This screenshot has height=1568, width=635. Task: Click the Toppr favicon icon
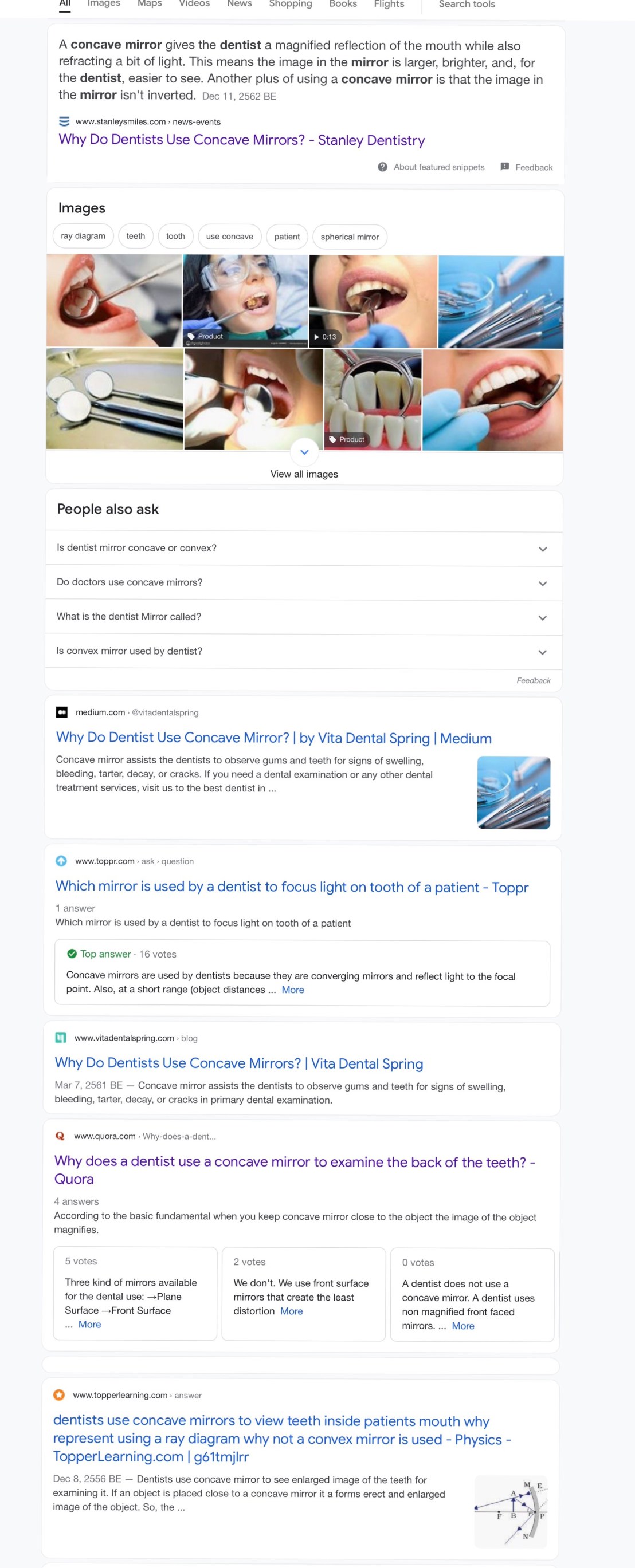point(61,861)
